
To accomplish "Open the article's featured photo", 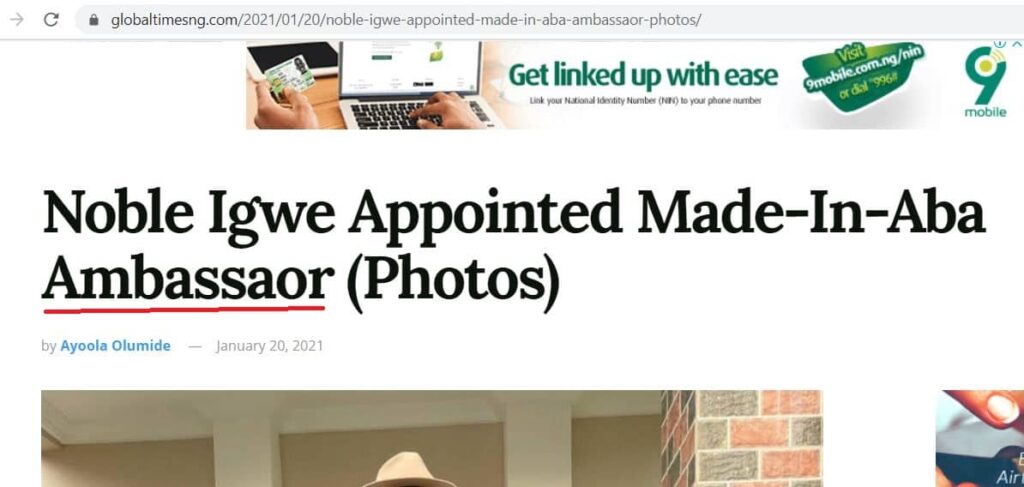I will (432, 439).
